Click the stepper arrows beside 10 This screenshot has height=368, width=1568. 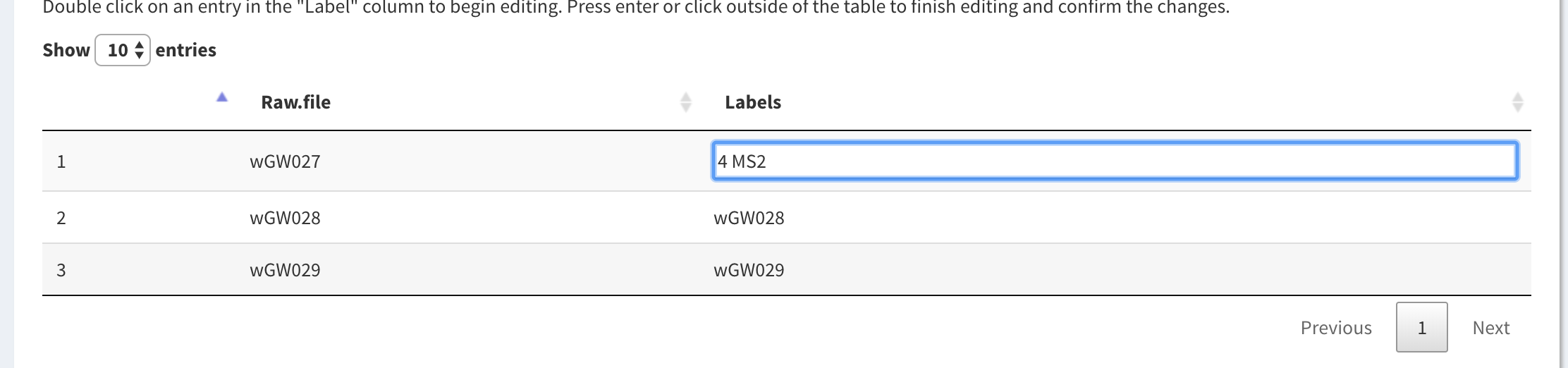(x=140, y=50)
